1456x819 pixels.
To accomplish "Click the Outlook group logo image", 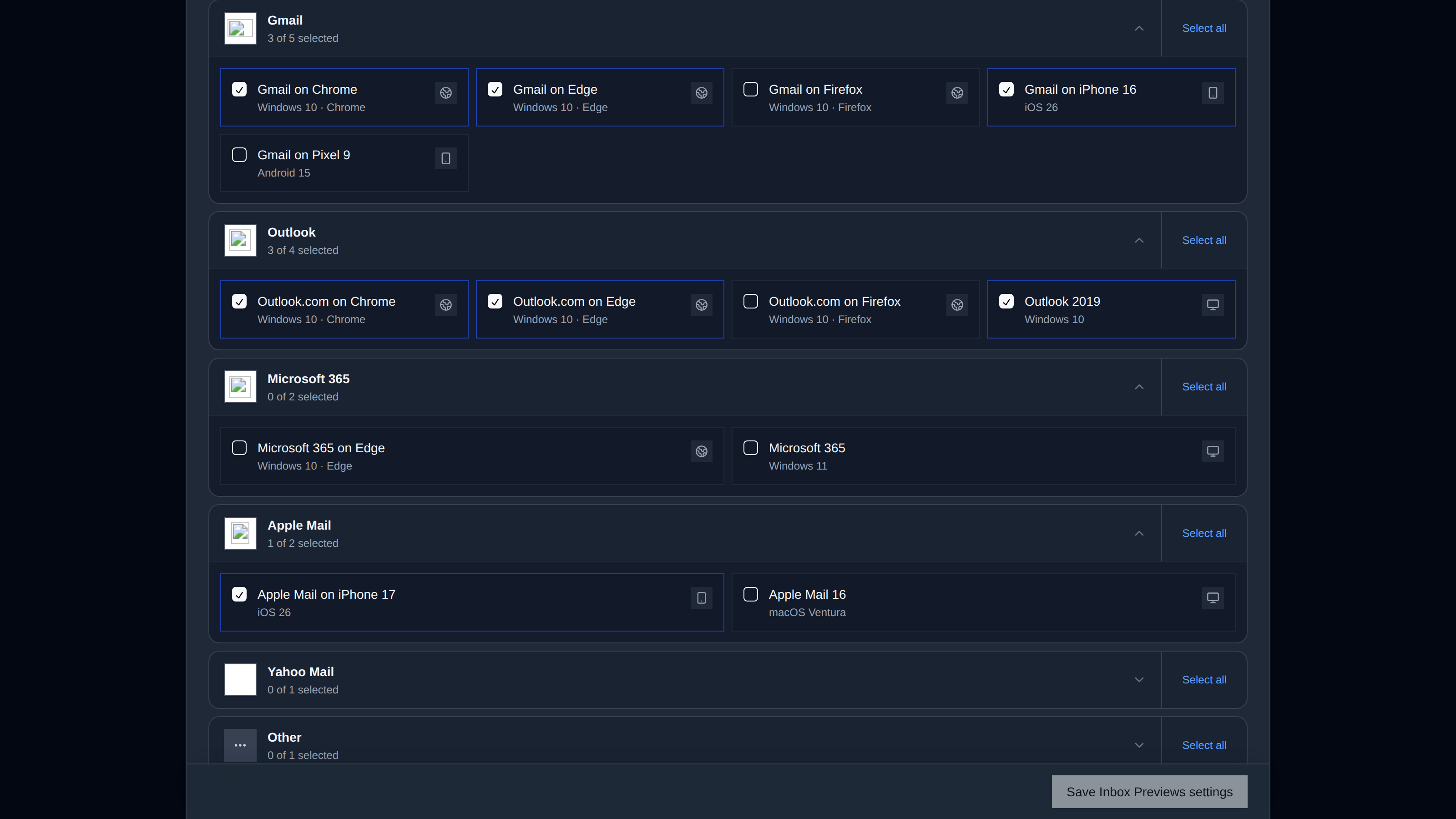I will click(240, 240).
